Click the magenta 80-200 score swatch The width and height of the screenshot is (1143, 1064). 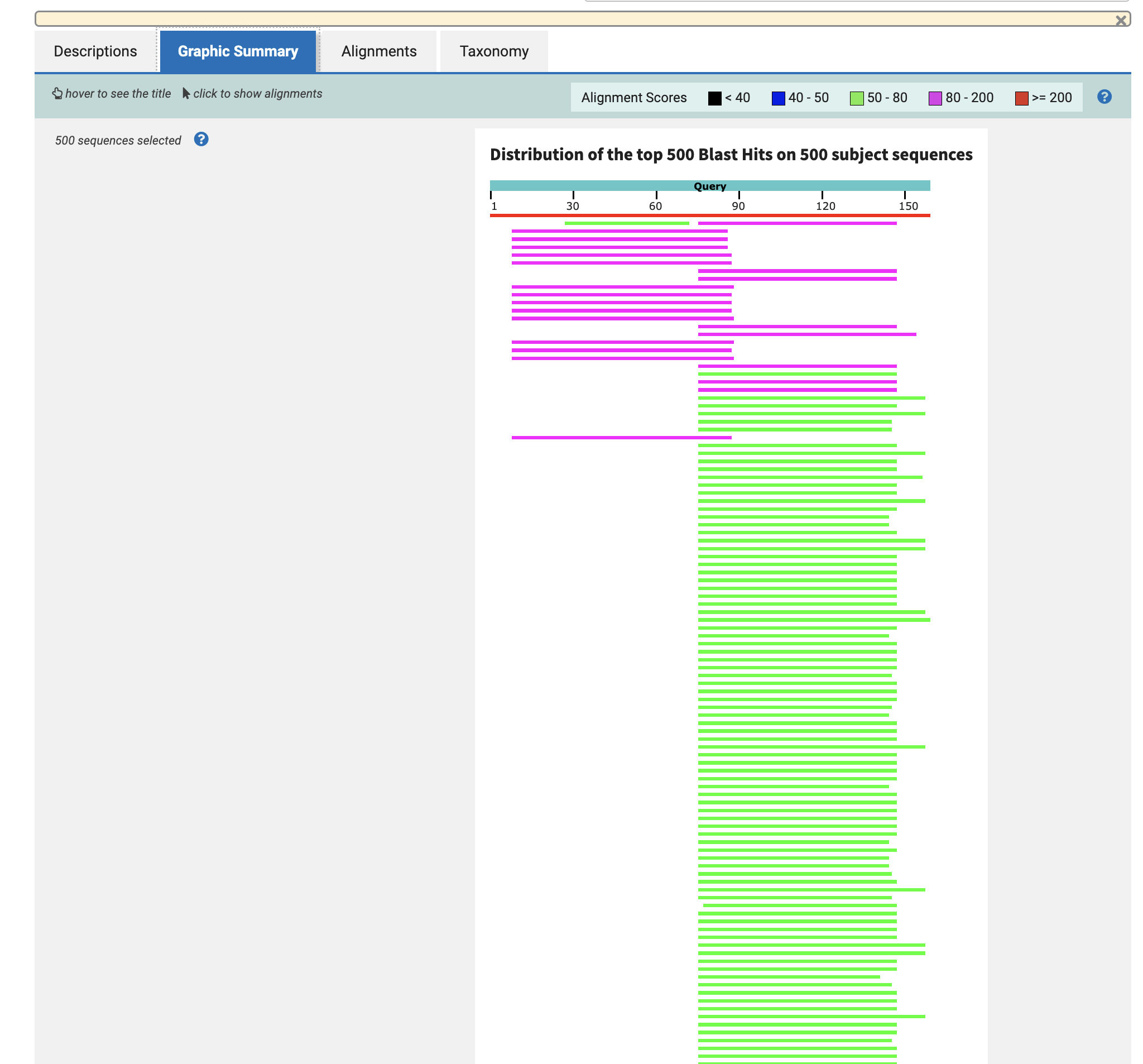pos(935,98)
